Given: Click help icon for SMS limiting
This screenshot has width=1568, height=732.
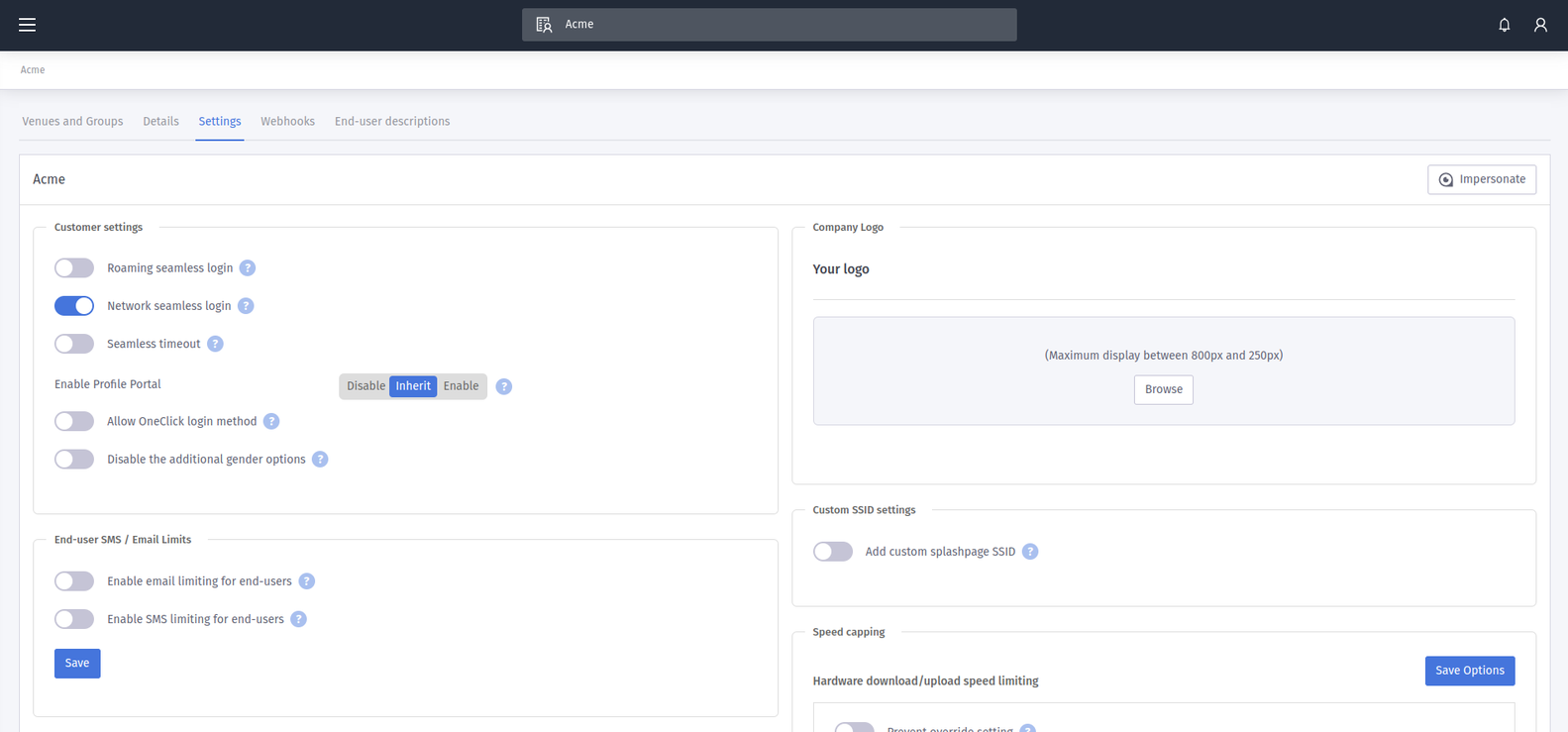Looking at the screenshot, I should tap(298, 619).
